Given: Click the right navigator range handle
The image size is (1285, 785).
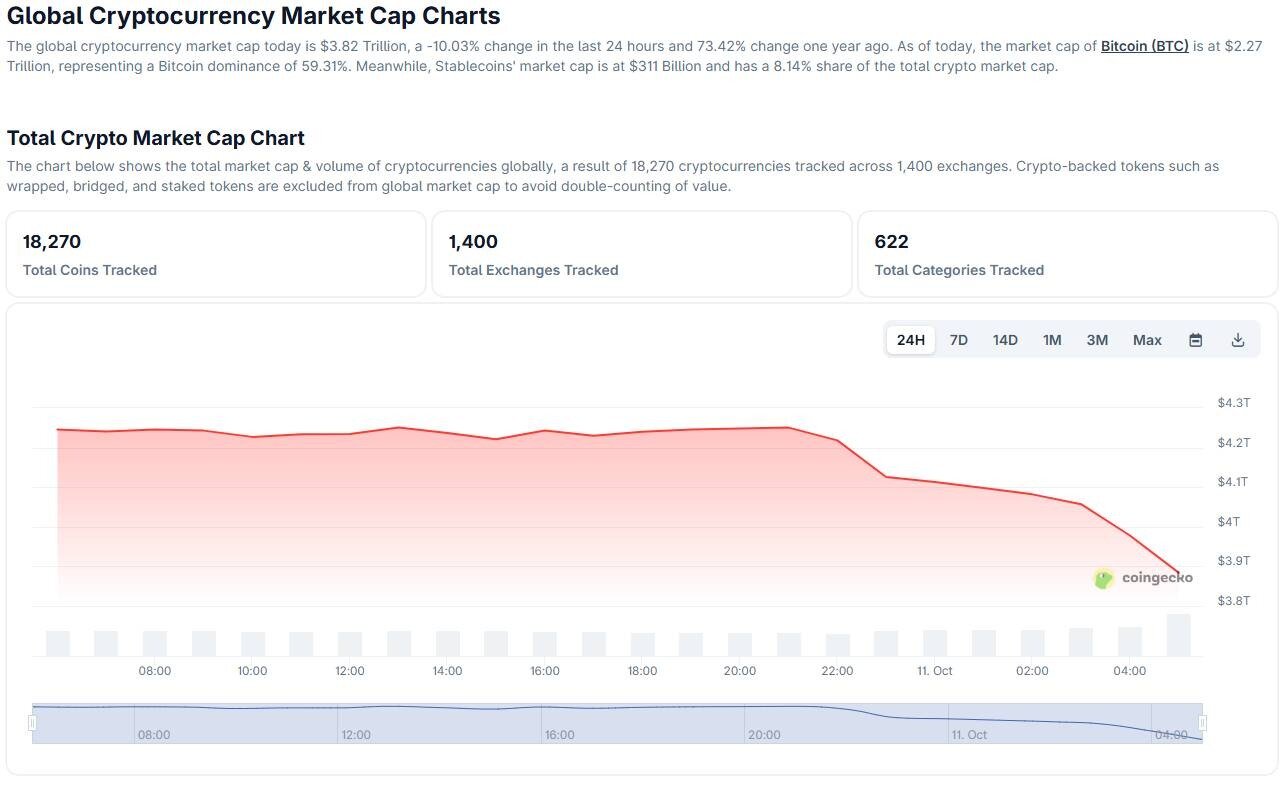Looking at the screenshot, I should pos(1202,723).
